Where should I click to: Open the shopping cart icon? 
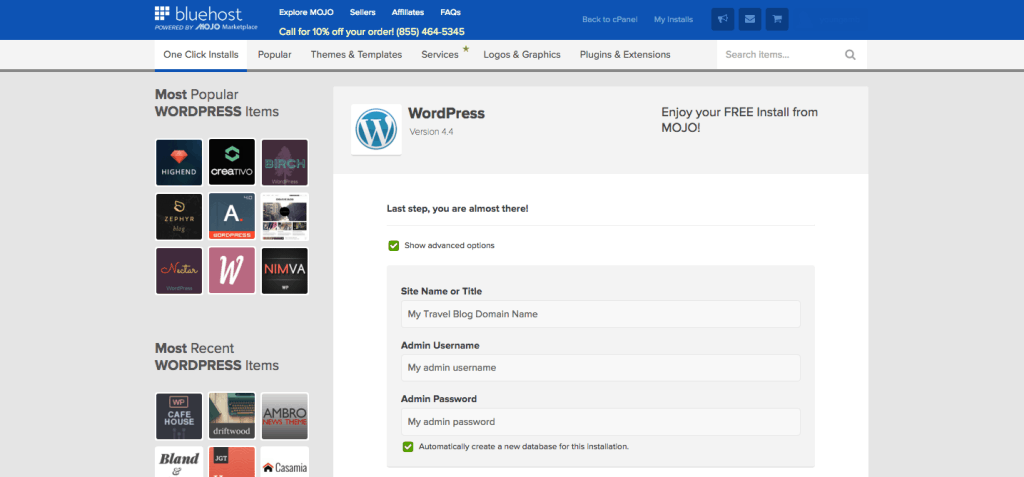(x=777, y=20)
